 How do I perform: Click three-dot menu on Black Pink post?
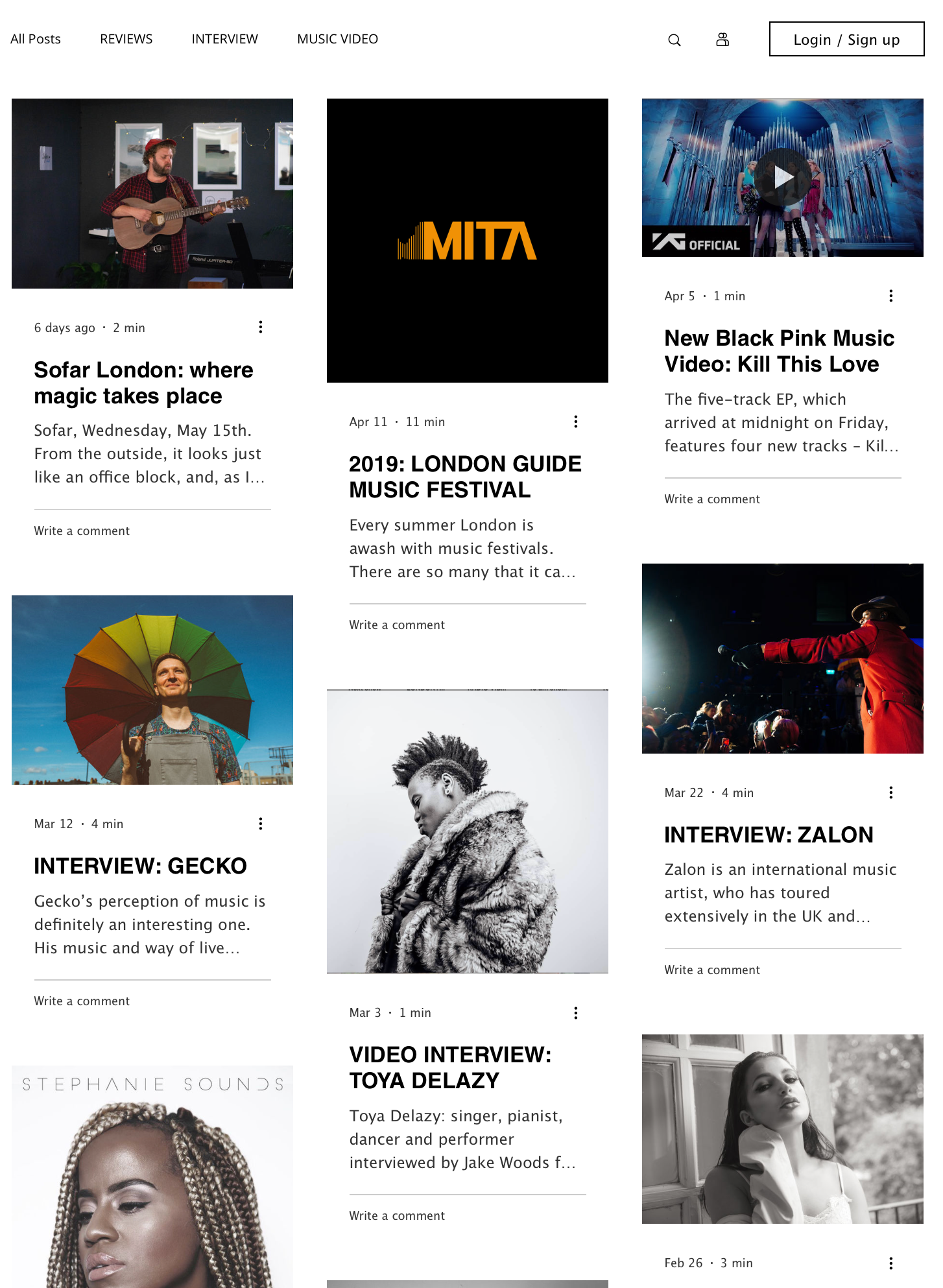pos(891,296)
